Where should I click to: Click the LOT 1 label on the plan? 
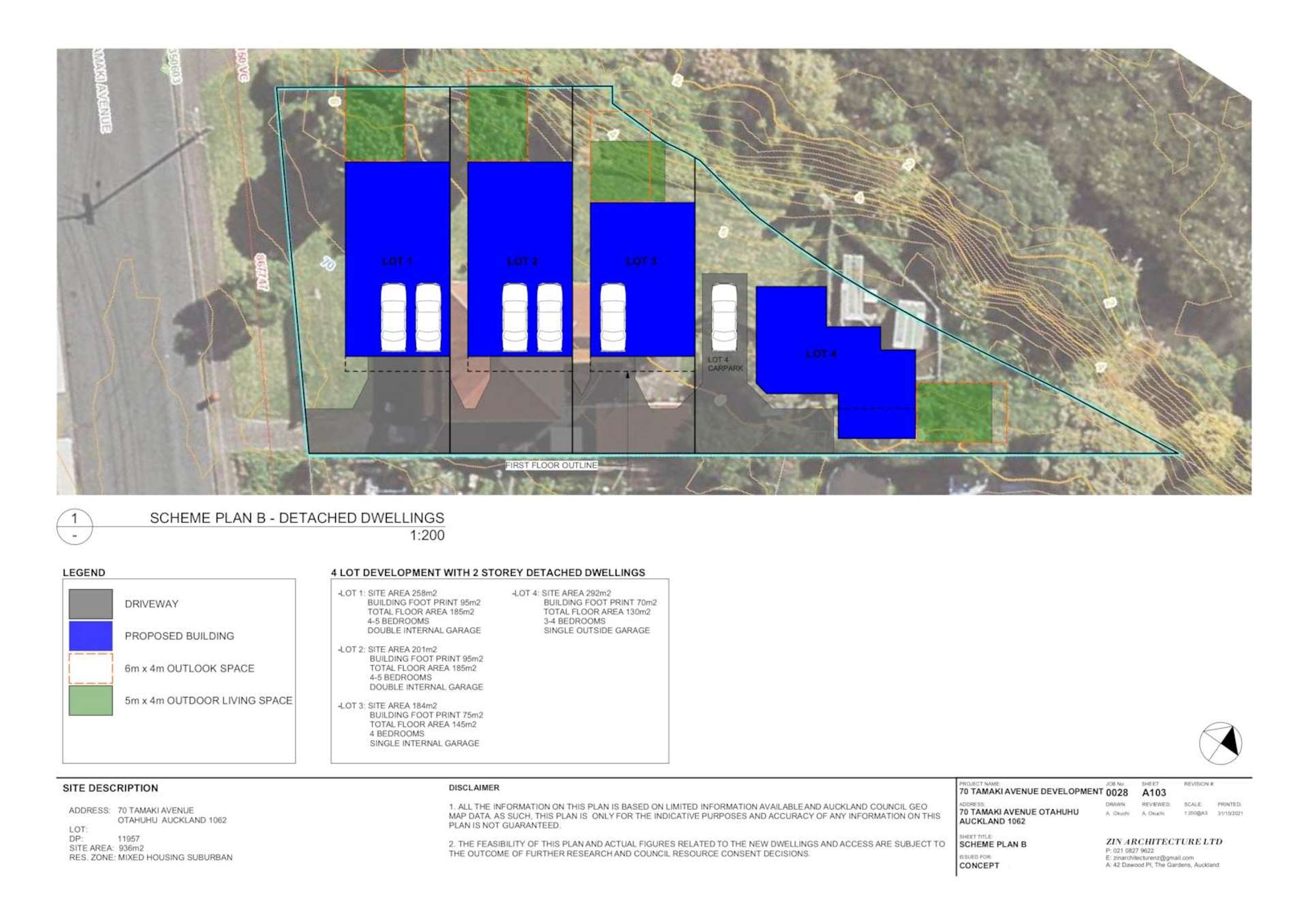pos(397,261)
